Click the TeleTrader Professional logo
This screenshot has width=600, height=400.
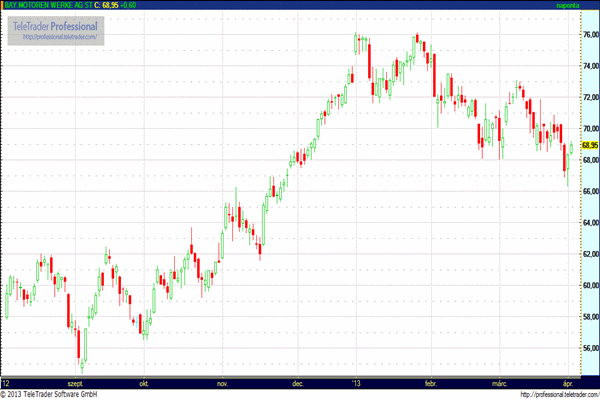57,25
